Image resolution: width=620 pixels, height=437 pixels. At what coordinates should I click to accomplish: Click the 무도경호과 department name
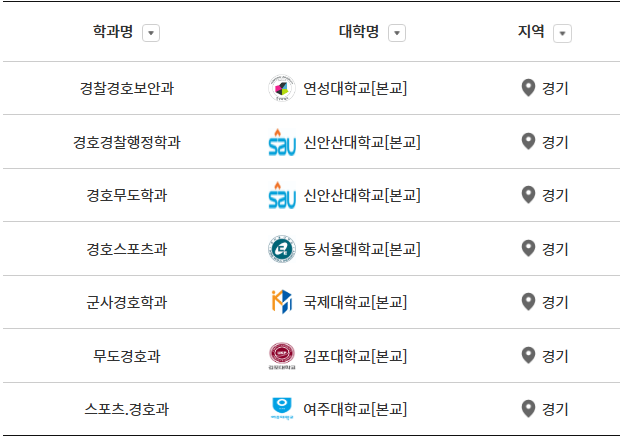pyautogui.click(x=127, y=356)
